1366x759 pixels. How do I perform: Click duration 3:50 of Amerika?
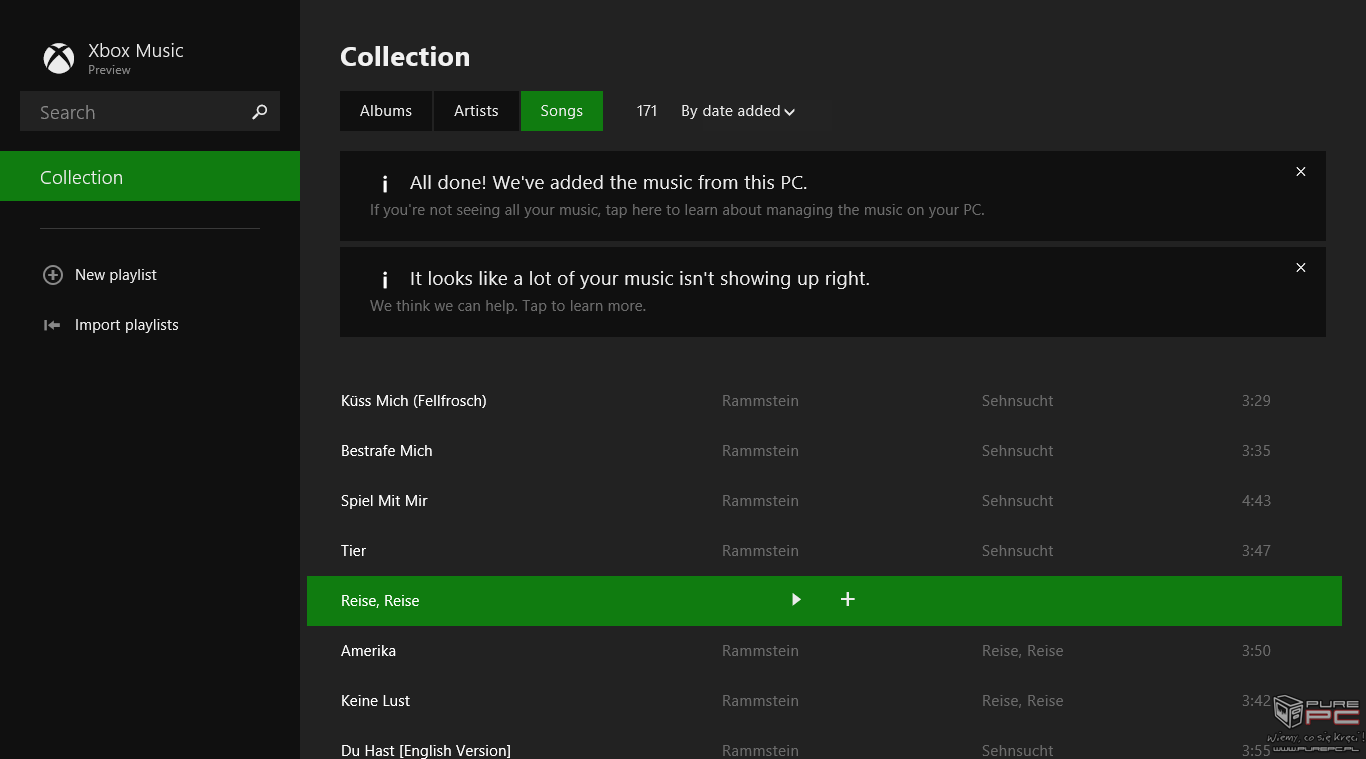1256,651
